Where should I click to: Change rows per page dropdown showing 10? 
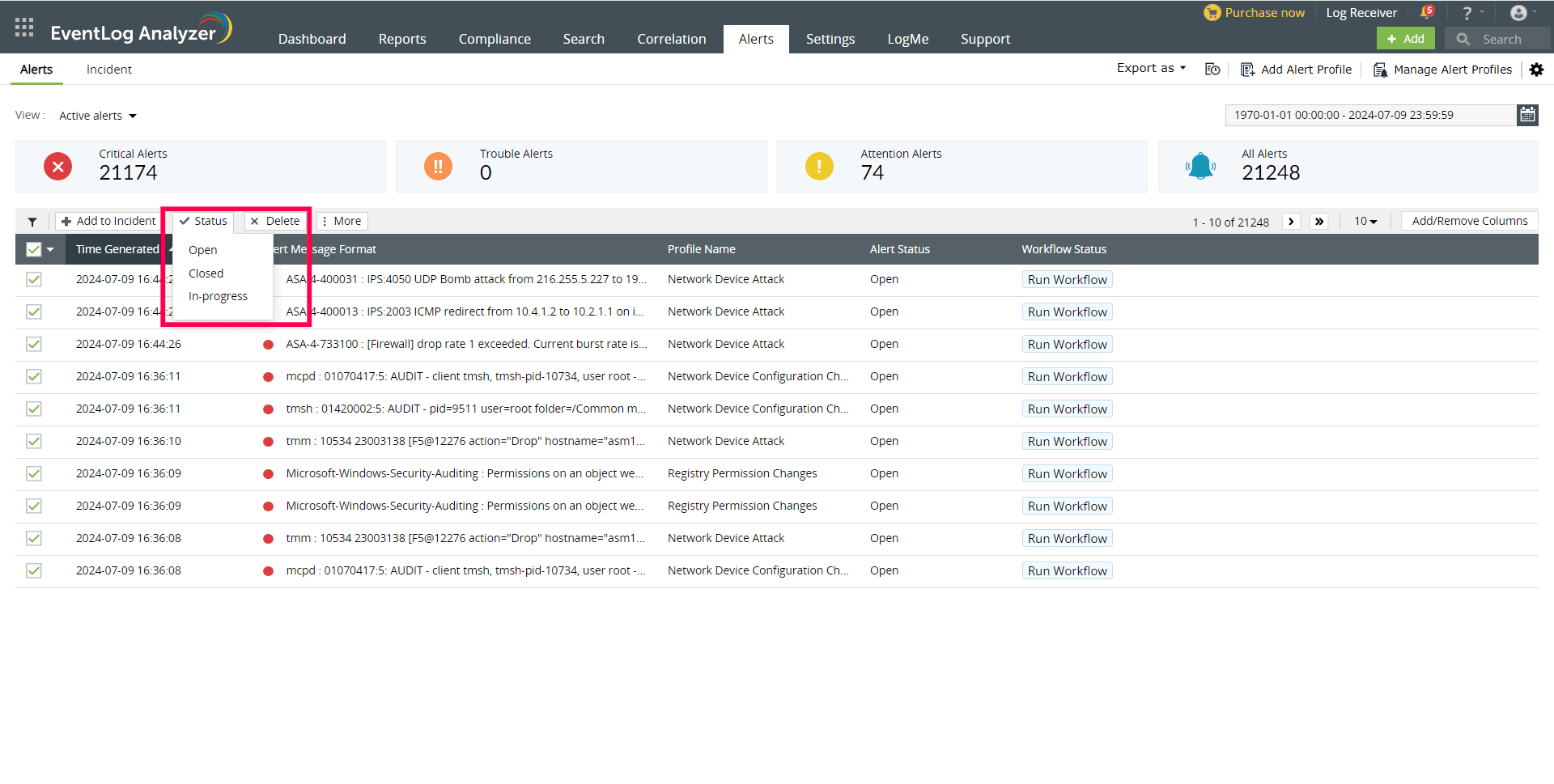tap(1365, 222)
